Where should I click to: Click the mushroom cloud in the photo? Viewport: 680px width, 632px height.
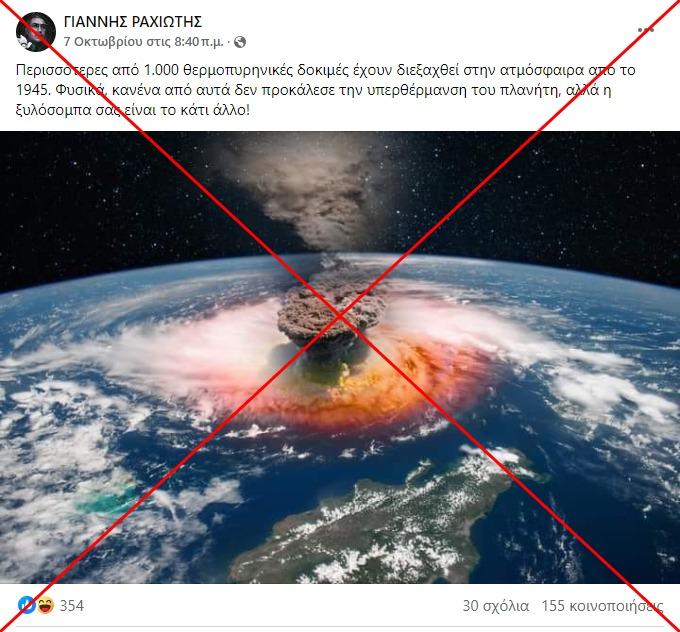332,317
